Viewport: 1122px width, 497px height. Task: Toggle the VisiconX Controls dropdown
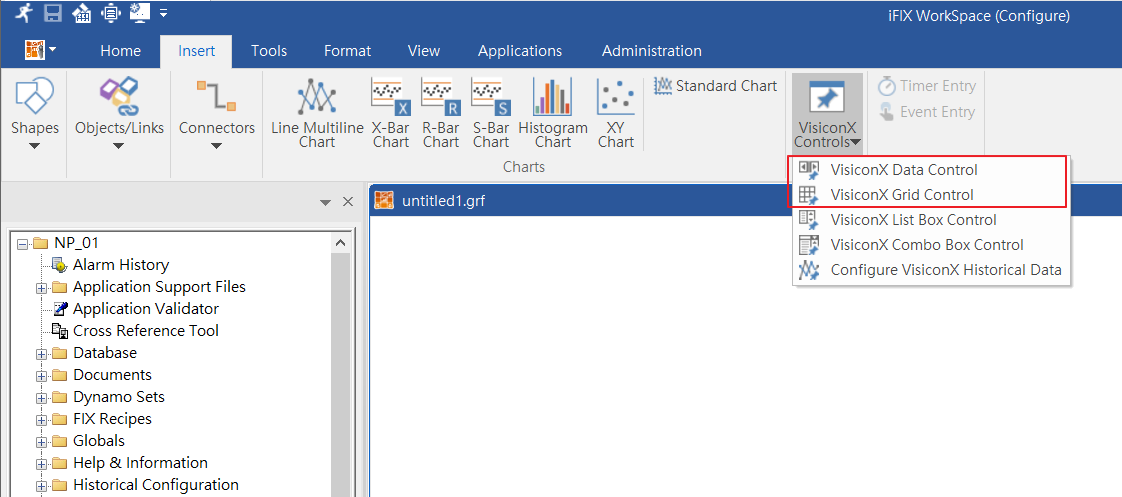tap(827, 114)
